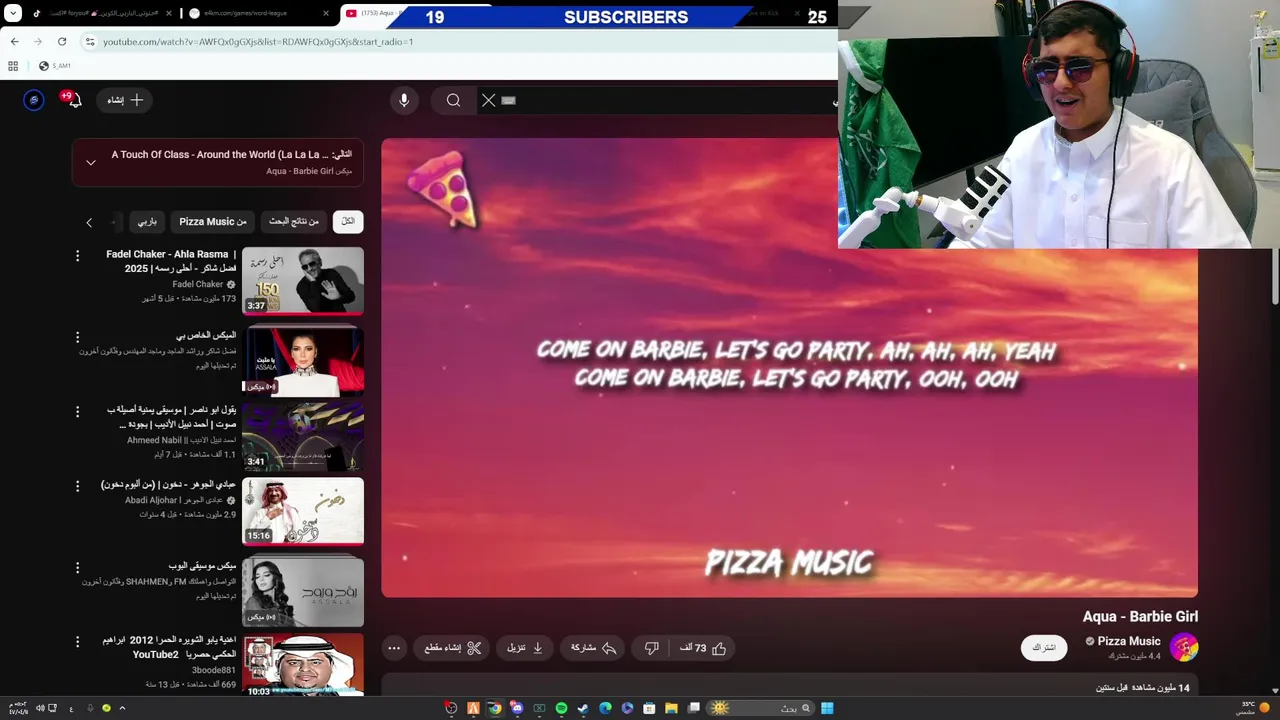The height and width of the screenshot is (720, 1280).
Task: Open the Pizza Music channel name link
Action: click(1129, 641)
